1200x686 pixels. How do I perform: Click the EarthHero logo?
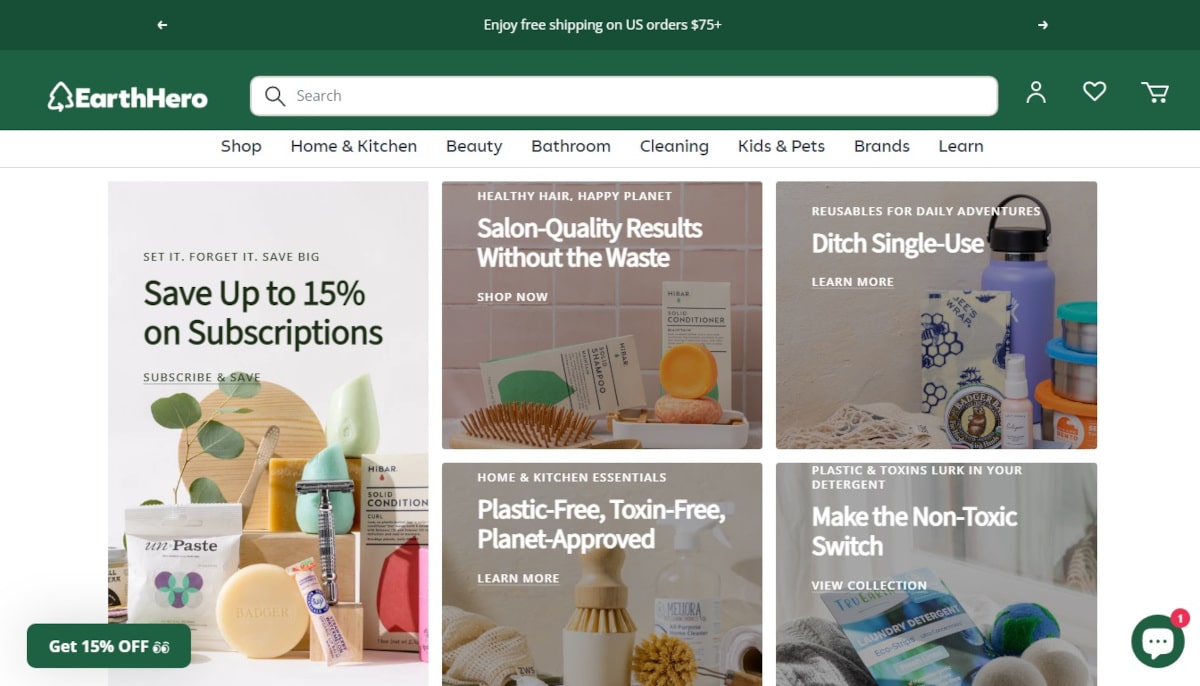[128, 97]
